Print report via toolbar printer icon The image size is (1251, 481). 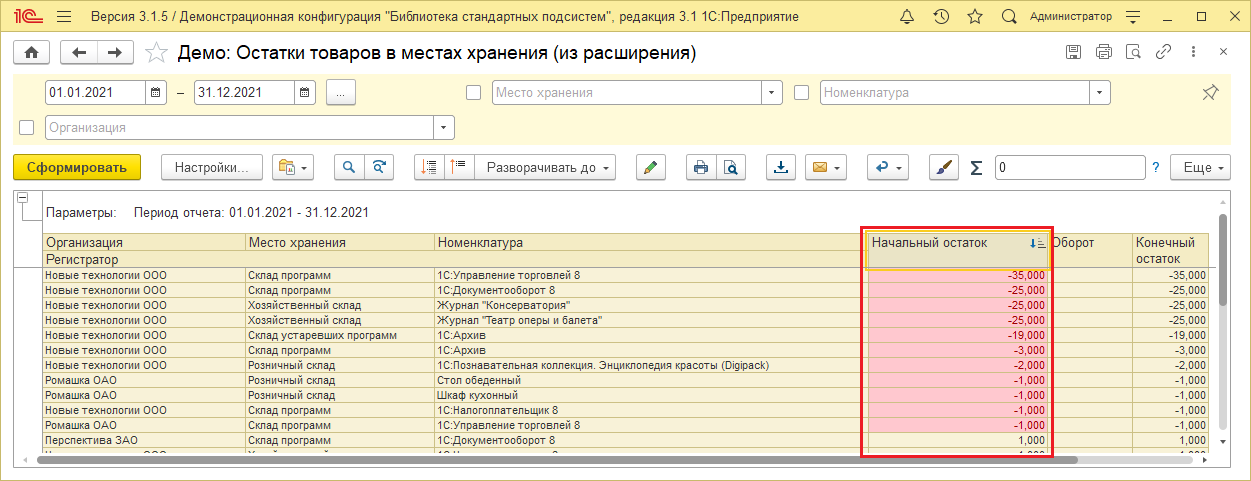pos(702,167)
